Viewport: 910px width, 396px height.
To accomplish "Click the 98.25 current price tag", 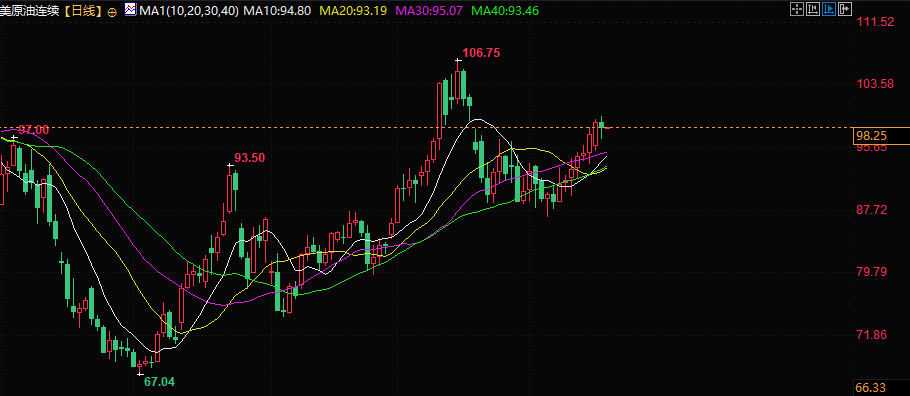I will click(872, 136).
